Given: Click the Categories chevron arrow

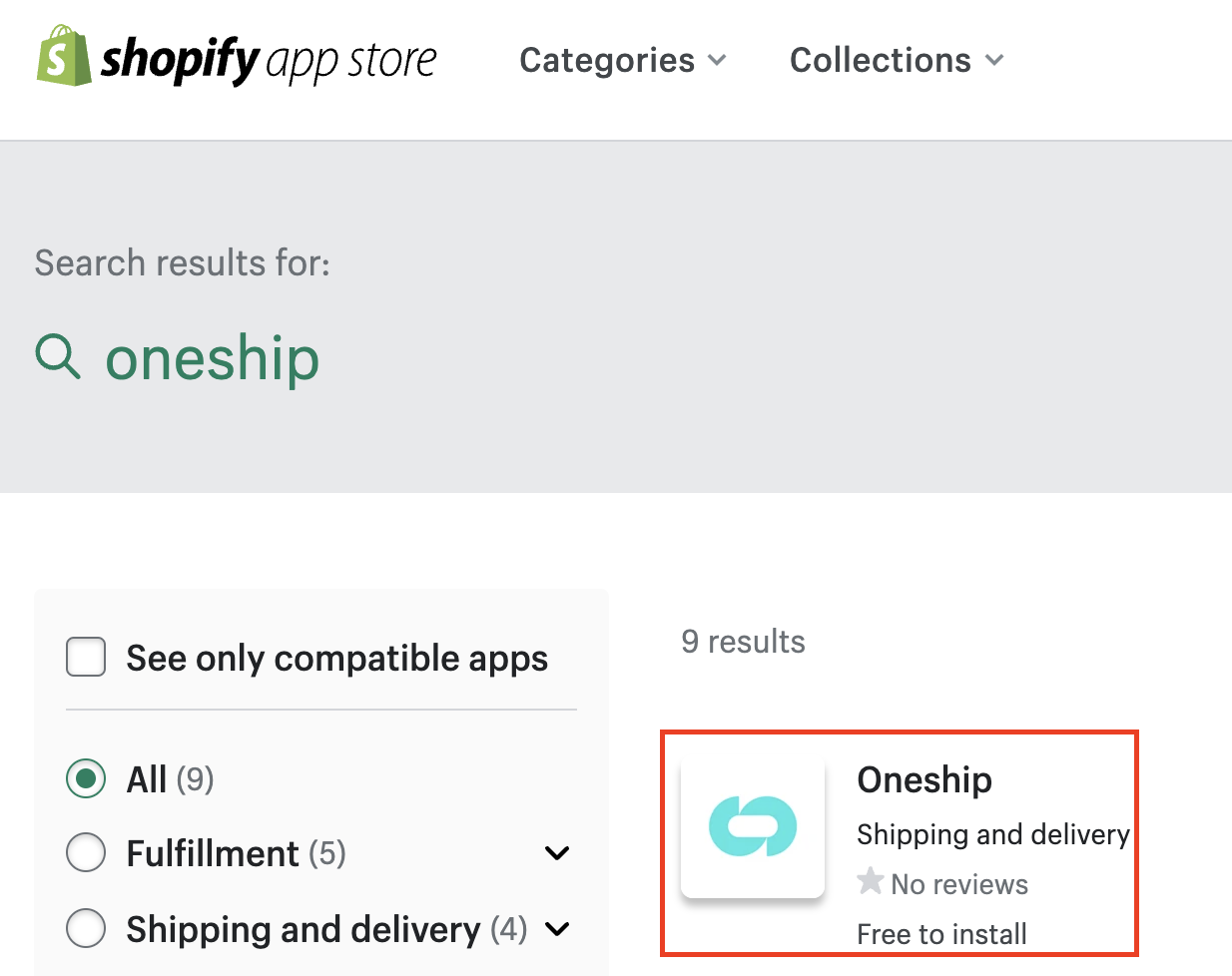Looking at the screenshot, I should [717, 60].
